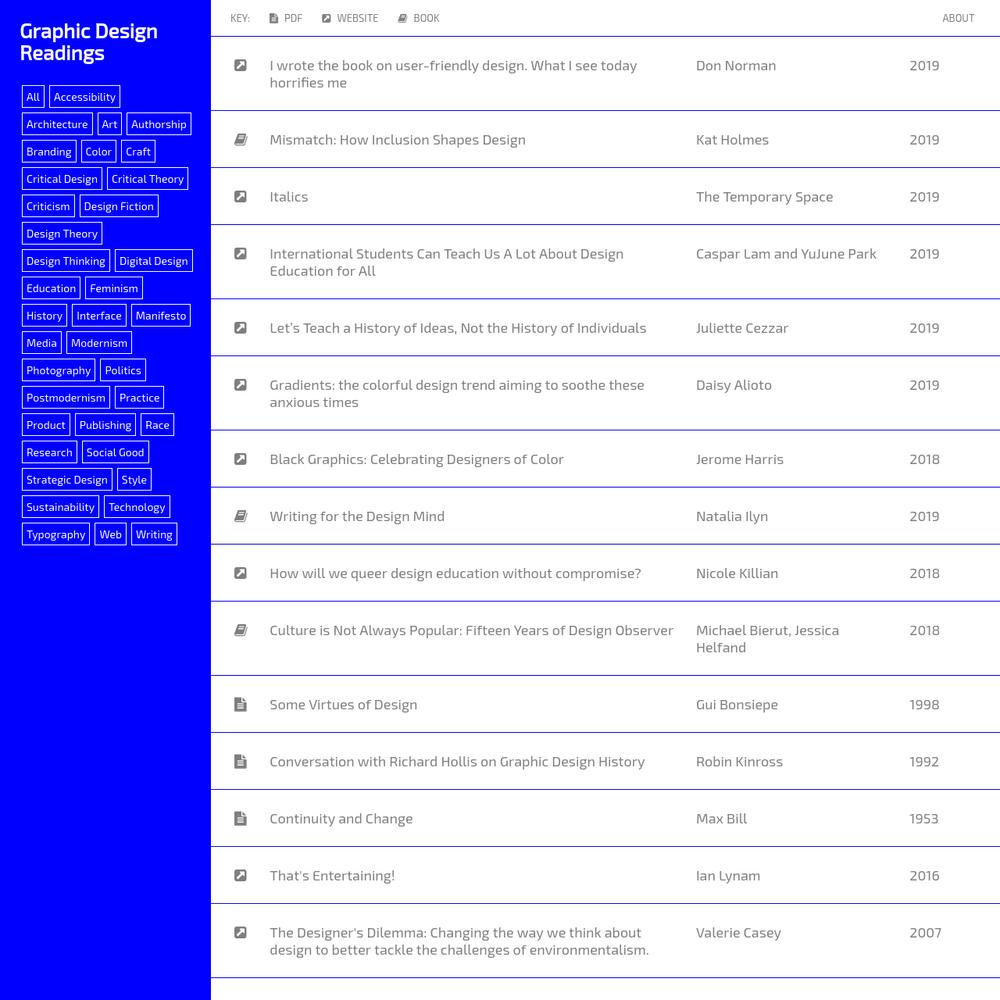Screen dimensions: 1000x1000
Task: Click the website icon beside Don Norman's article
Action: click(240, 66)
